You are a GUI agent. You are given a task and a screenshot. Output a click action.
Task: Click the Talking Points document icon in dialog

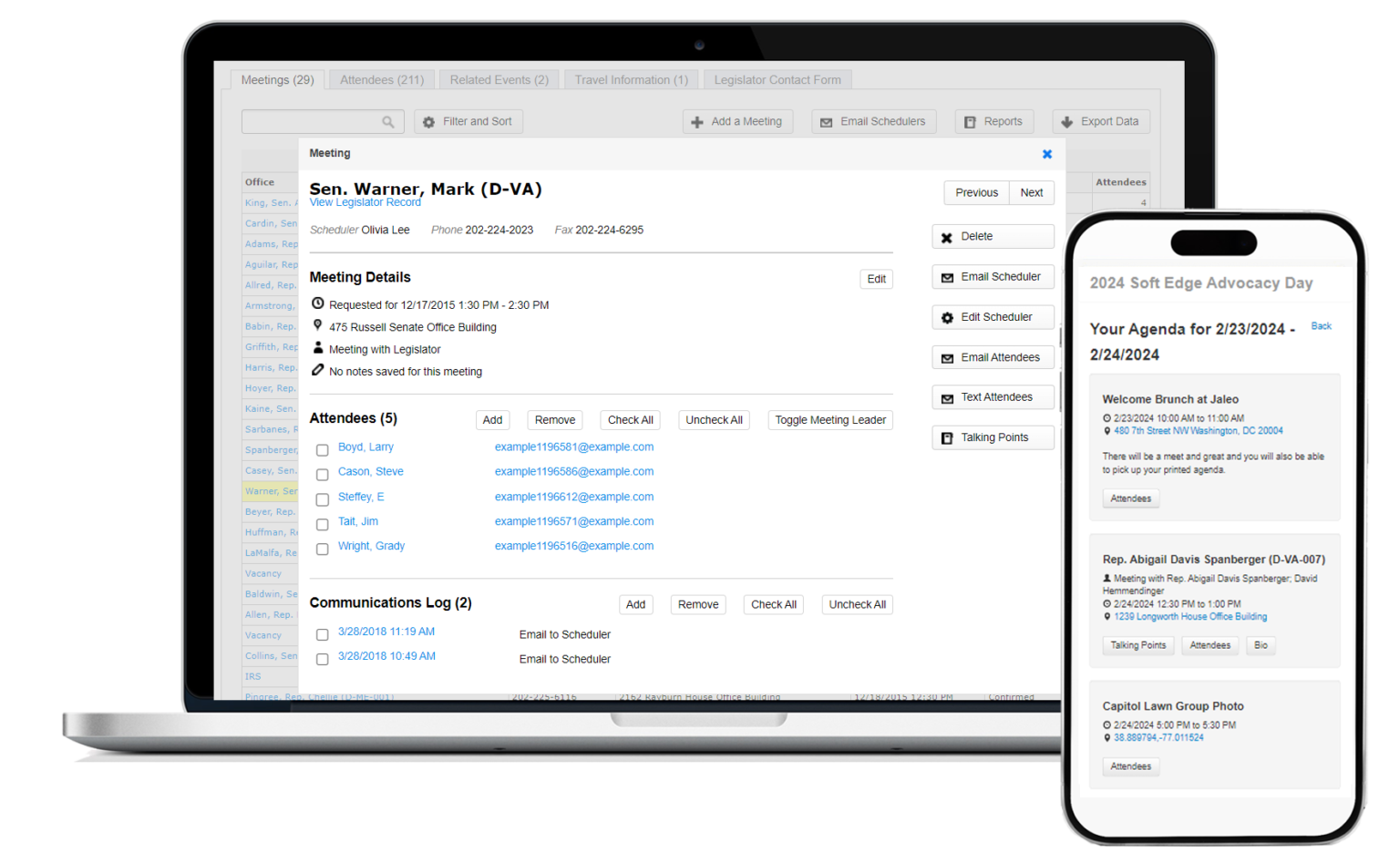pyautogui.click(x=947, y=438)
